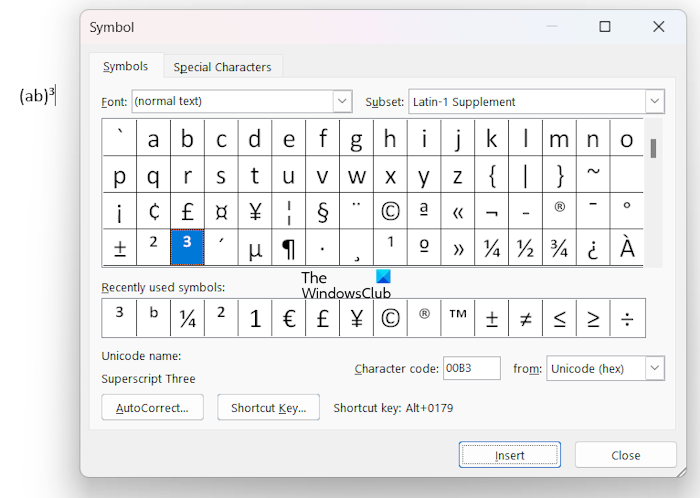This screenshot has width=700, height=498.
Task: Pick the plus-minus symbol in the symbol grid
Action: [x=120, y=247]
